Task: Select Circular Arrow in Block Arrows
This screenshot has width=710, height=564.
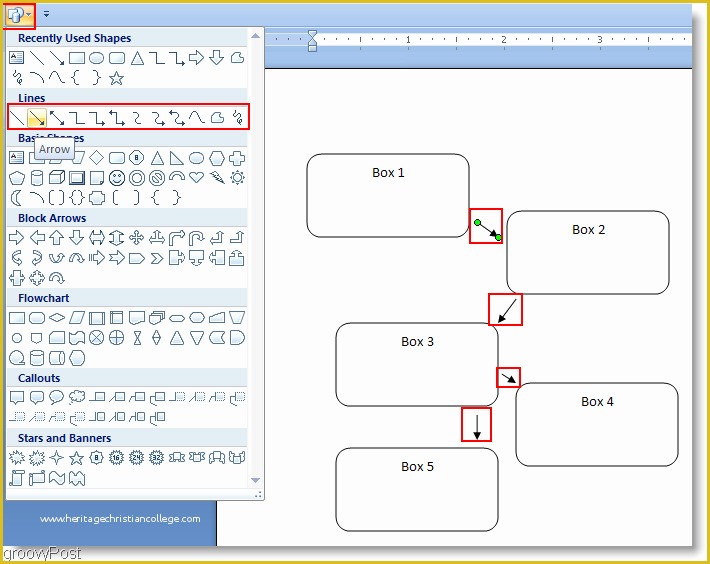Action: (57, 277)
